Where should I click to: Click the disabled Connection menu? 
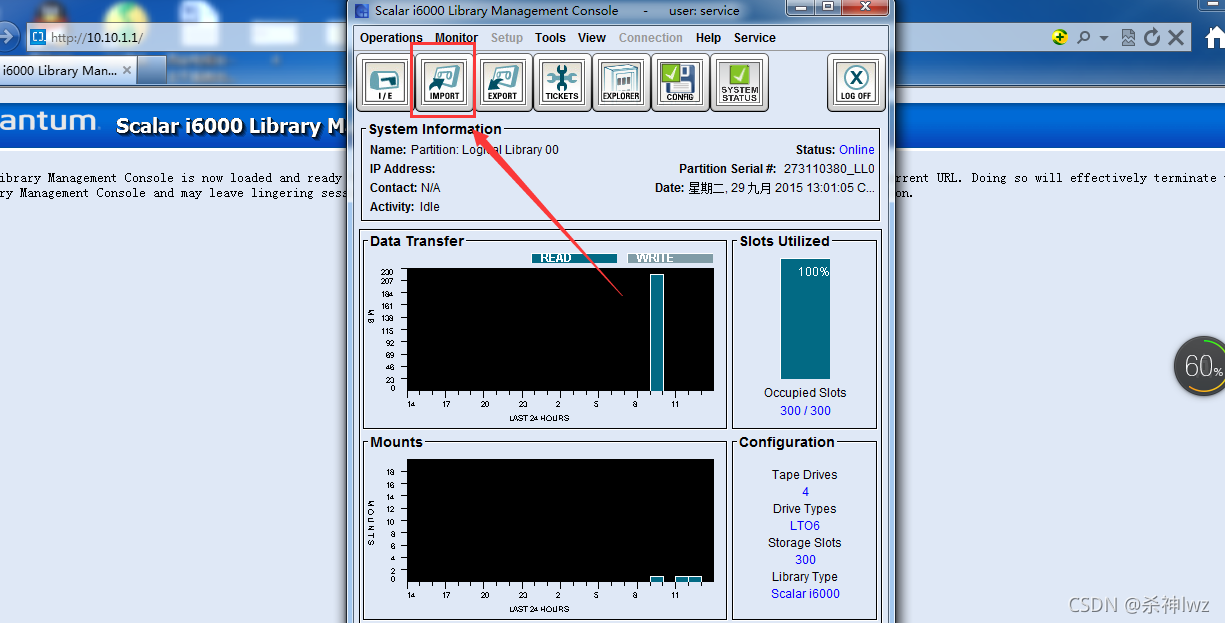[651, 38]
